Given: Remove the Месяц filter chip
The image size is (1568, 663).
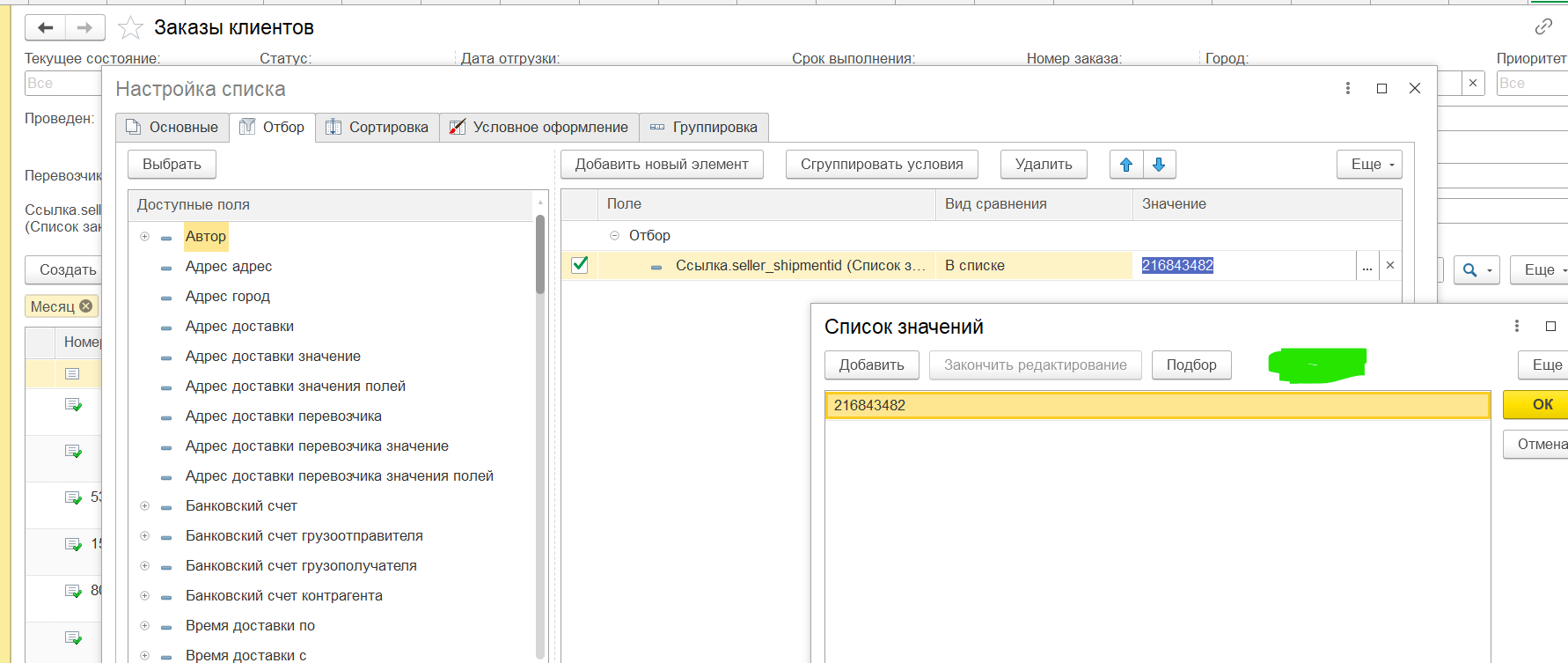Looking at the screenshot, I should click(86, 306).
